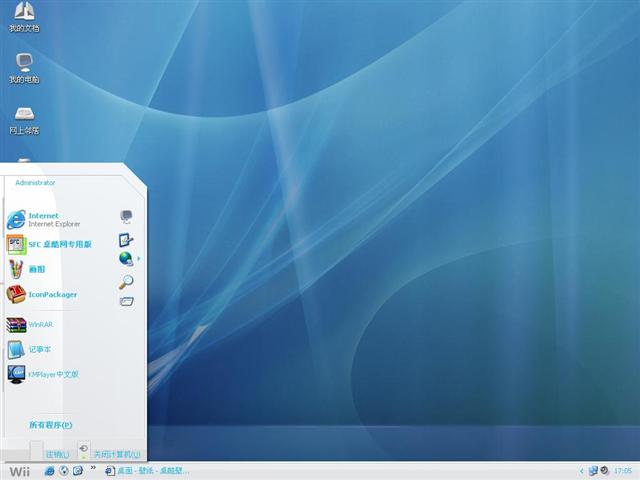Click the third quick launch icon
The image size is (640, 480).
pyautogui.click(x=78, y=471)
